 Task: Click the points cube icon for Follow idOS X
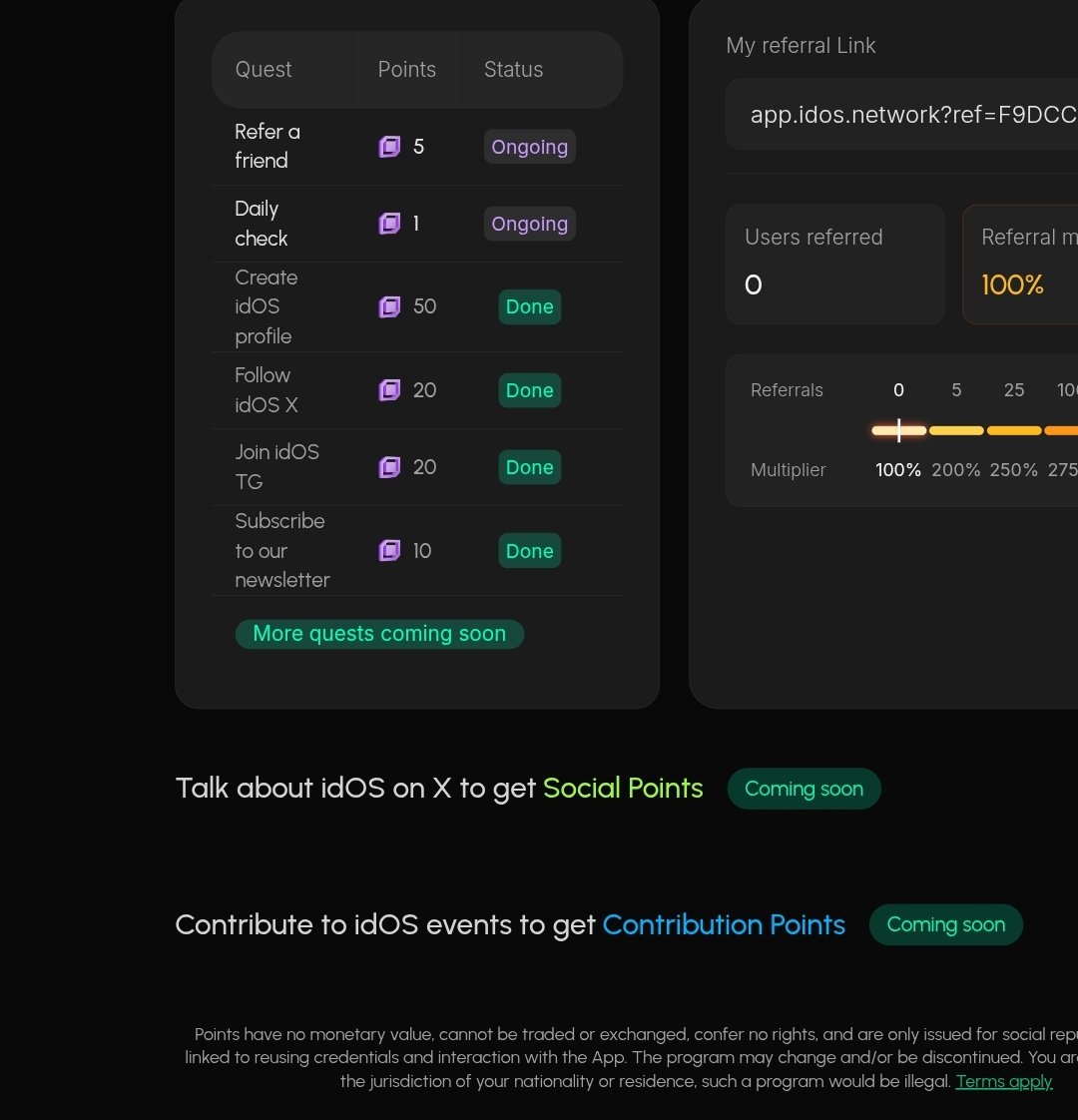coord(389,390)
